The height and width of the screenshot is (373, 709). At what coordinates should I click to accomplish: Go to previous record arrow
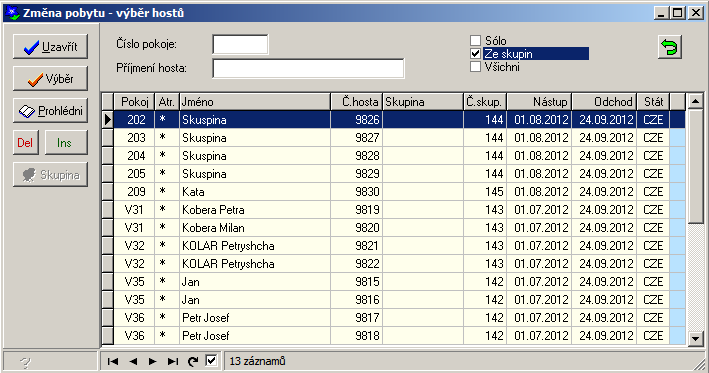(133, 361)
